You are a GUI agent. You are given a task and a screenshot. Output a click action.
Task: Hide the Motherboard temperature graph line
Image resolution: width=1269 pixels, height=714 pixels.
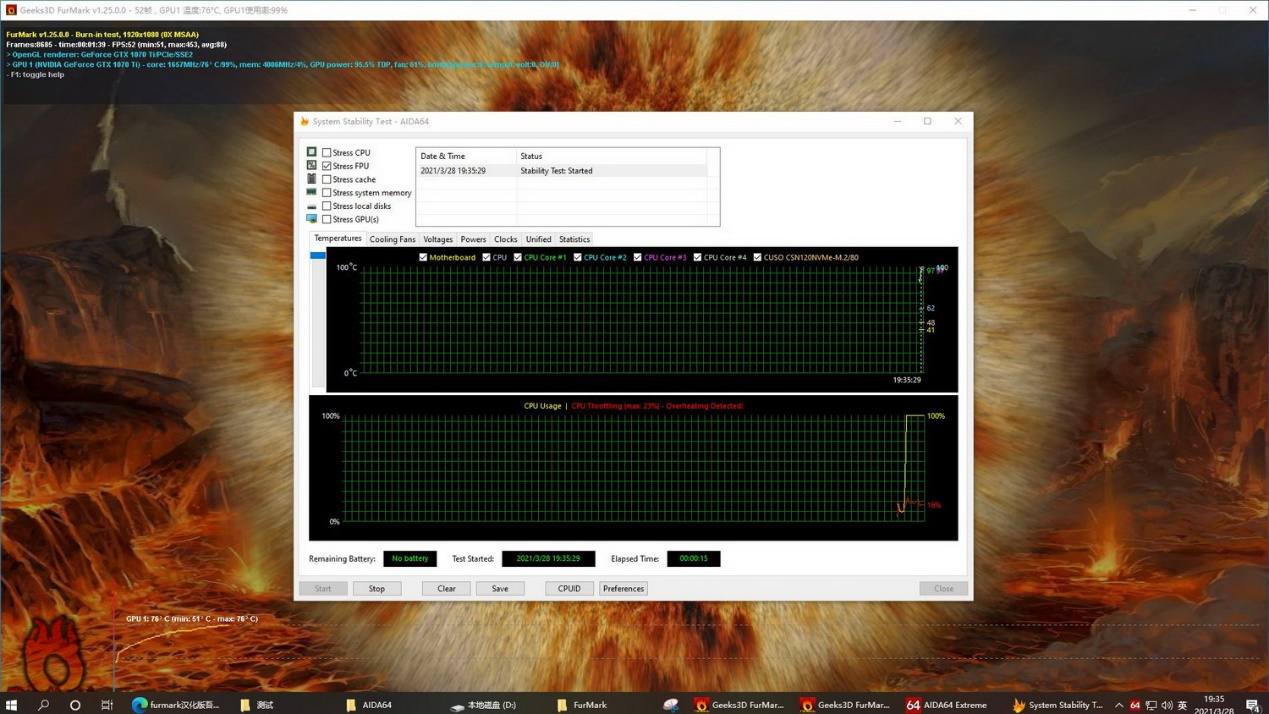tap(423, 257)
